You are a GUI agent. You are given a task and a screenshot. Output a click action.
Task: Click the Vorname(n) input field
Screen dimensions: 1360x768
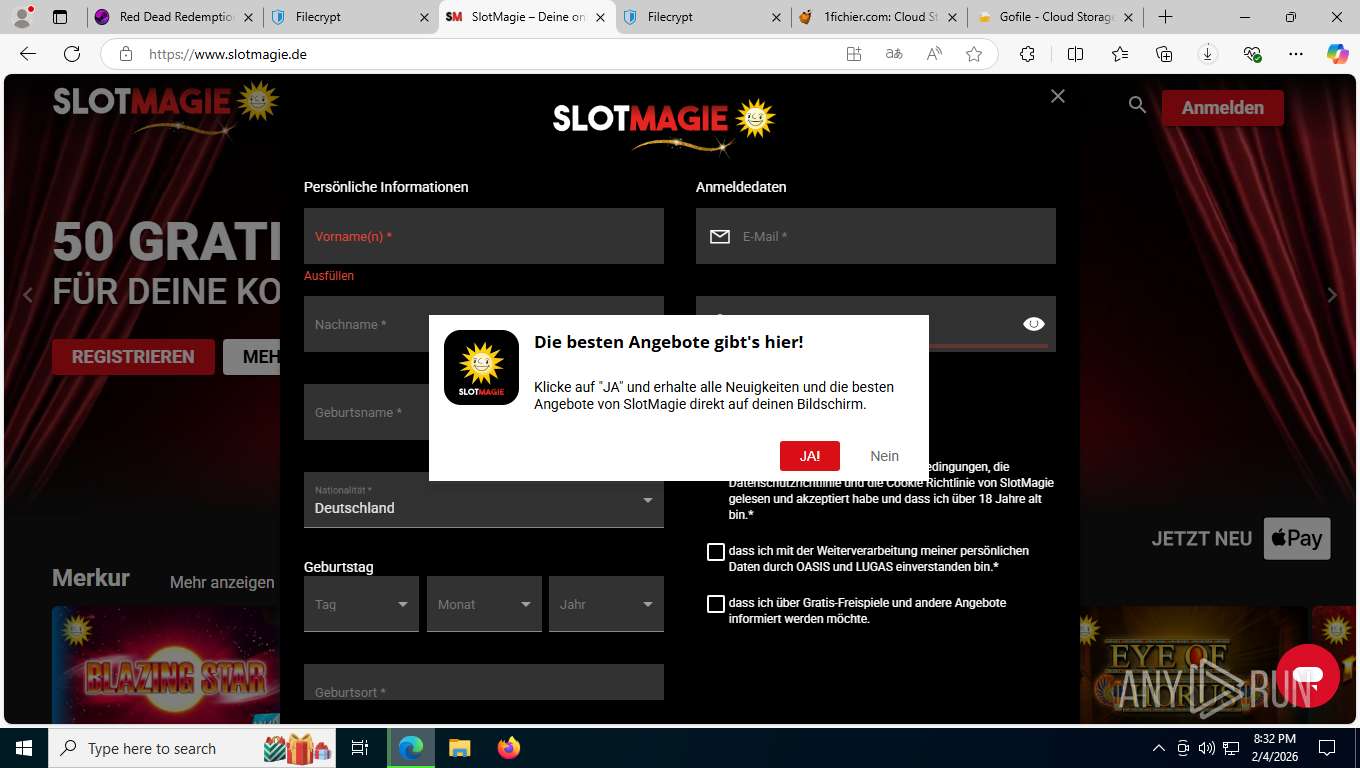click(x=484, y=236)
